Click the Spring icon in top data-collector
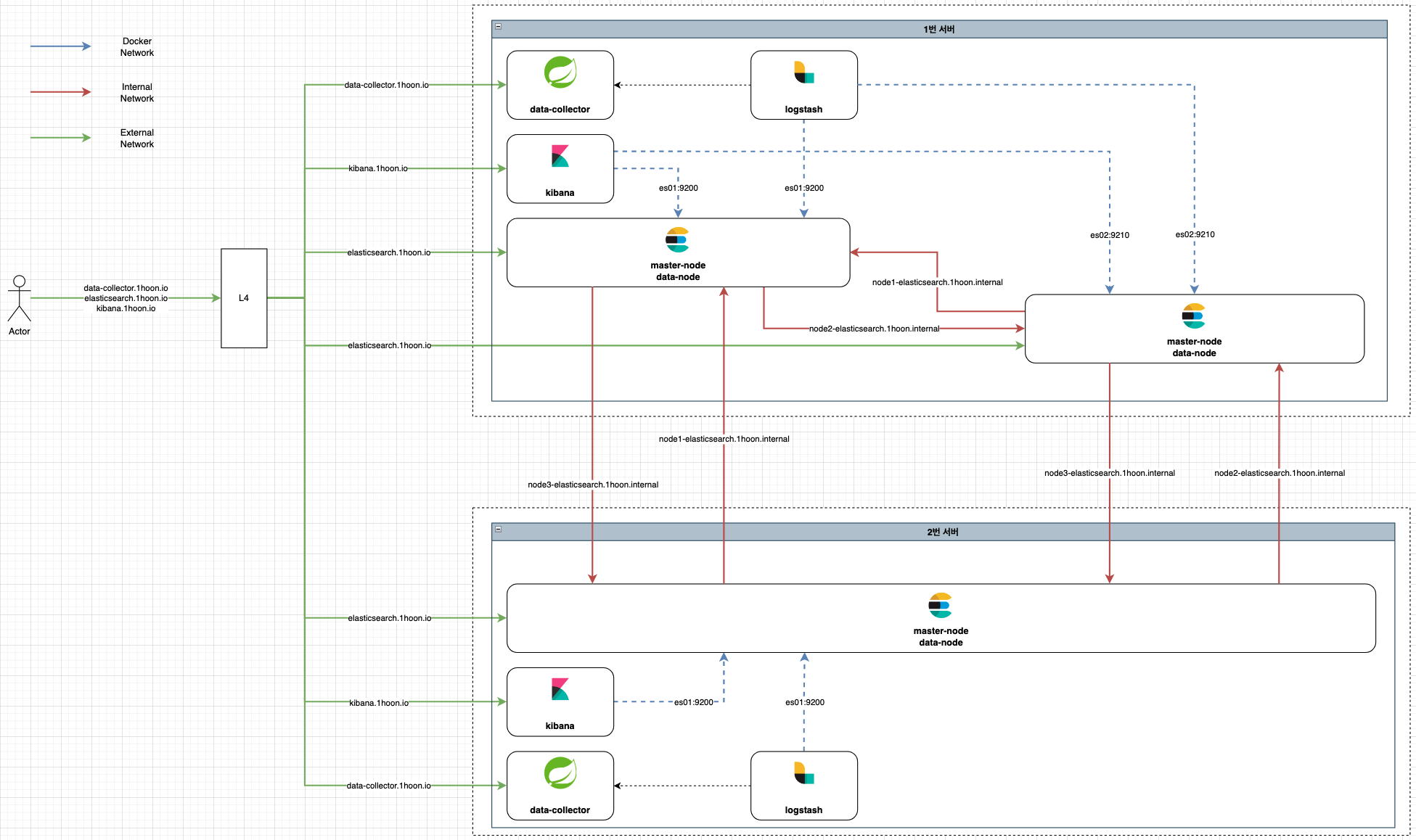 point(560,73)
